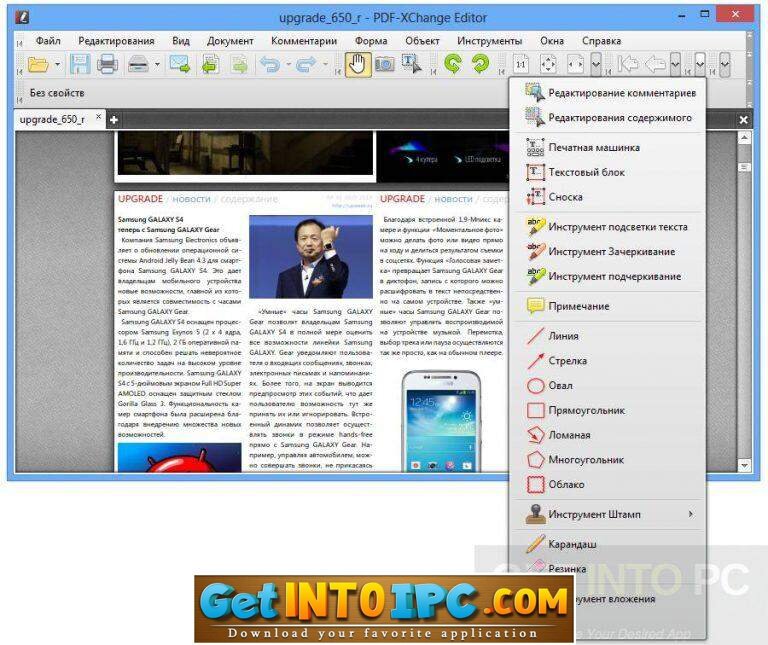This screenshot has width=768, height=645.
Task: Select the Snapshot camera tool
Action: 385,64
